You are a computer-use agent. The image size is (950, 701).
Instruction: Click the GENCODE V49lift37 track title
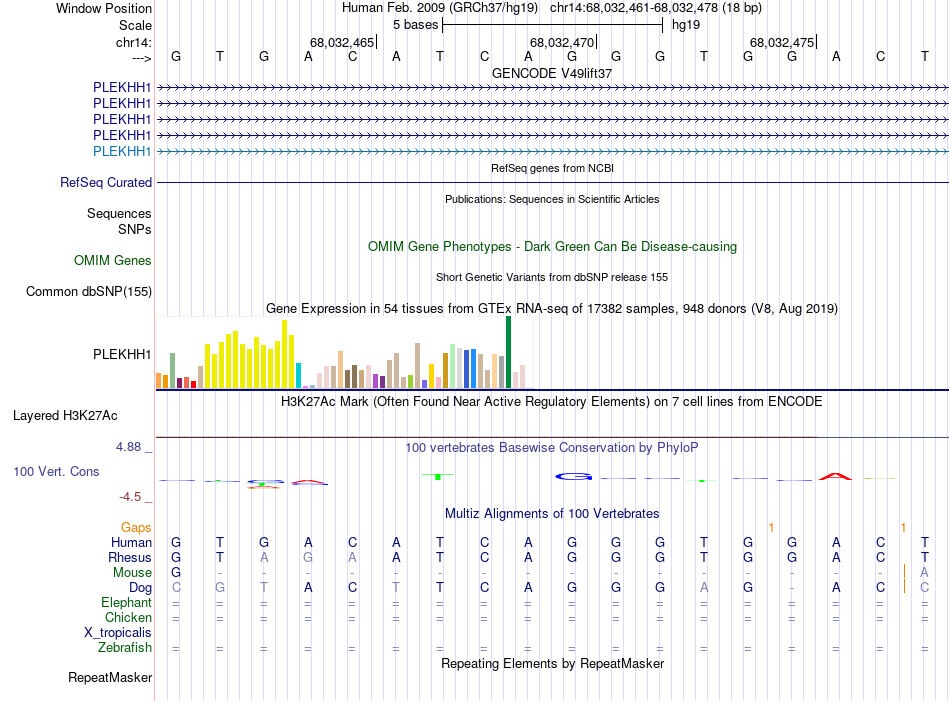(552, 73)
